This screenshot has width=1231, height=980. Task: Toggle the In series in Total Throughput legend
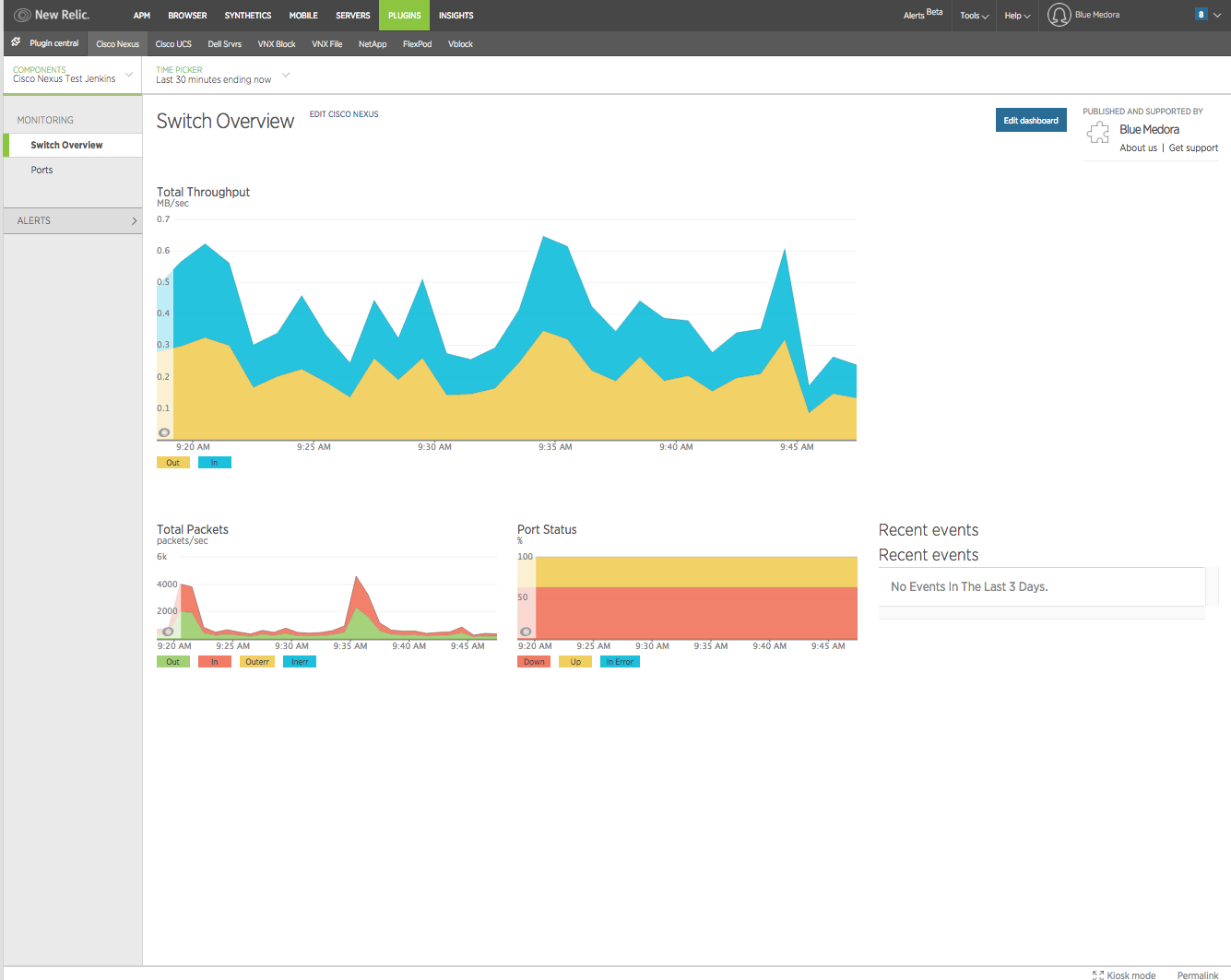[x=215, y=463]
